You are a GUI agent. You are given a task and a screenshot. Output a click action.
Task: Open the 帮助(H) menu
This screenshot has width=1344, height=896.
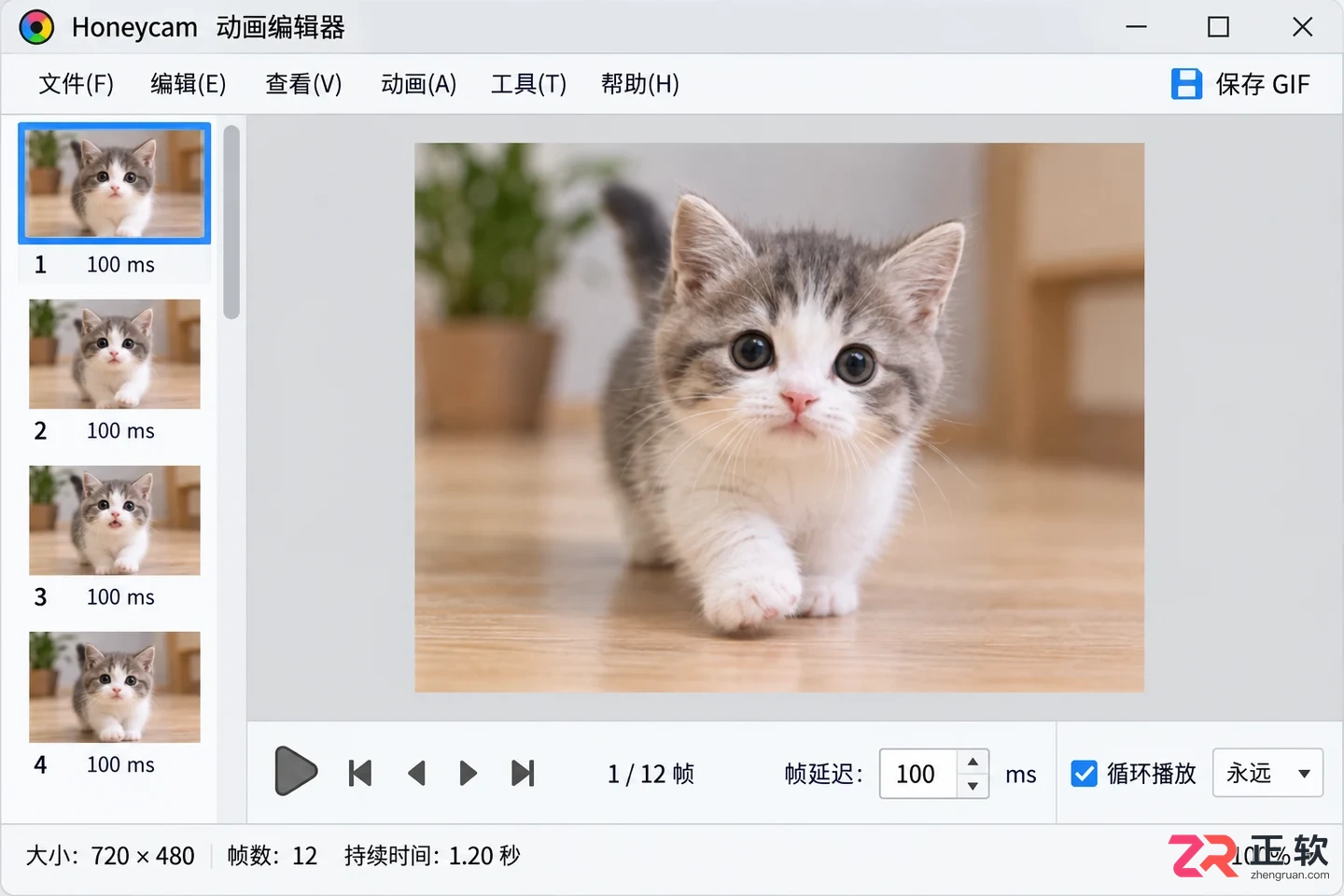640,84
